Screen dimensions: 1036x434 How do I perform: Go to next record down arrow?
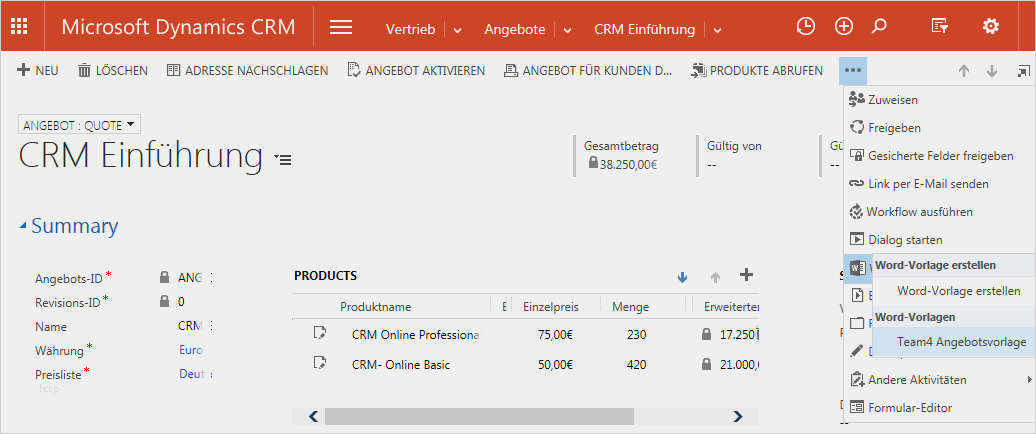click(x=992, y=71)
